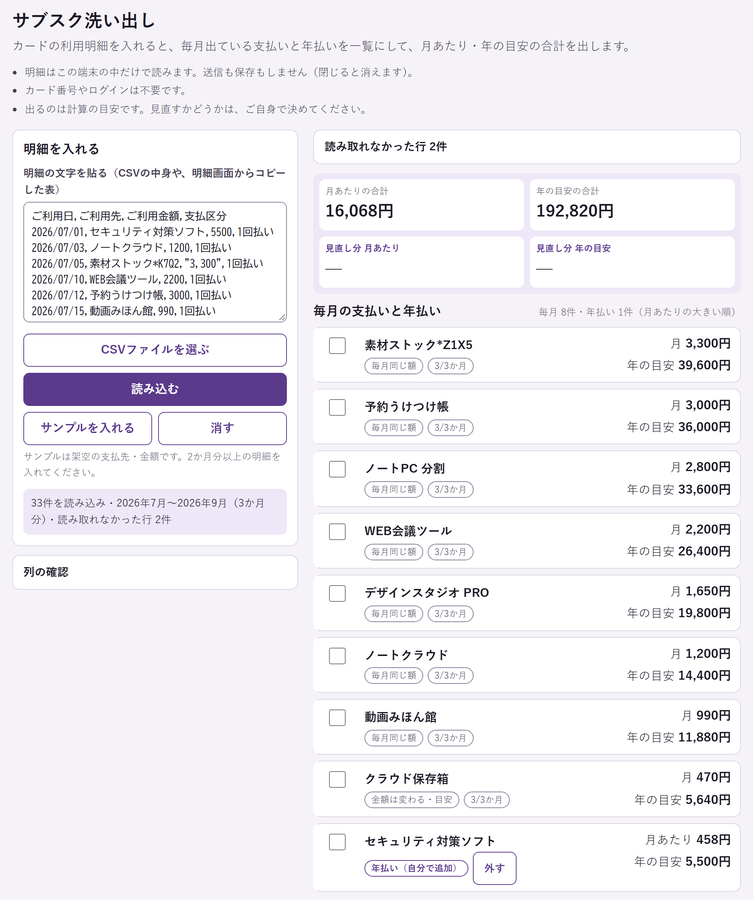Click the 消す button
Image resolution: width=753 pixels, height=900 pixels.
coord(222,428)
